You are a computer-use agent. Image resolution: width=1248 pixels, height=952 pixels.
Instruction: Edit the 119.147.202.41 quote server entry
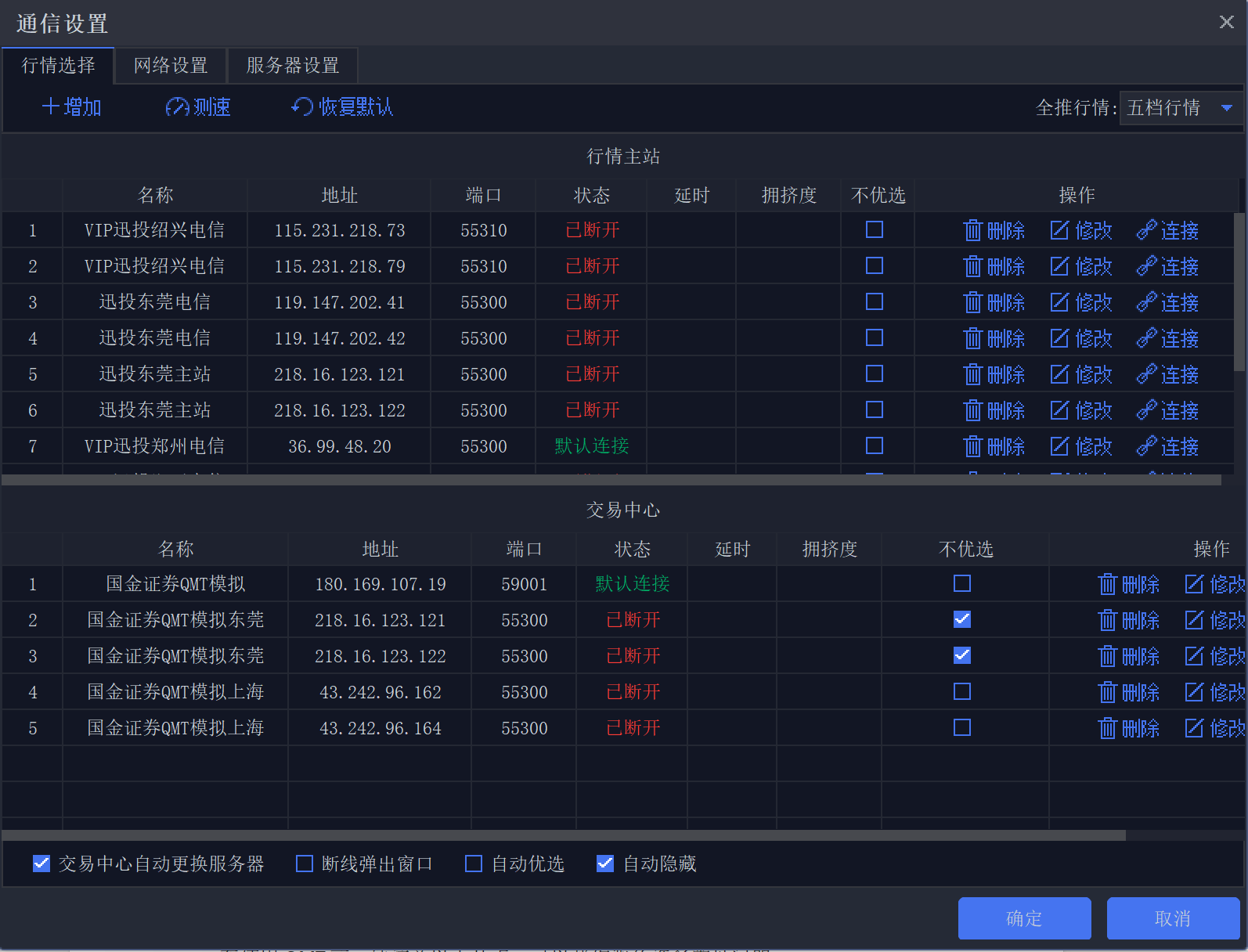(1081, 302)
